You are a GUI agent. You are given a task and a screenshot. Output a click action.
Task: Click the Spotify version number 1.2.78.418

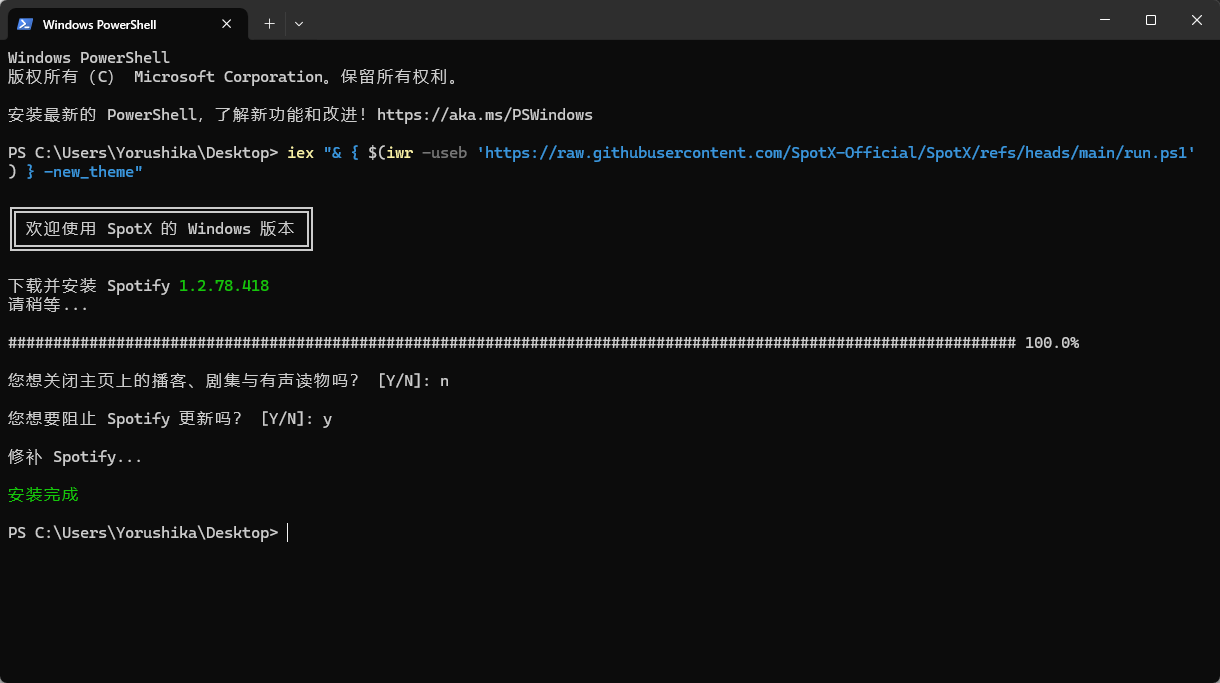pyautogui.click(x=224, y=286)
